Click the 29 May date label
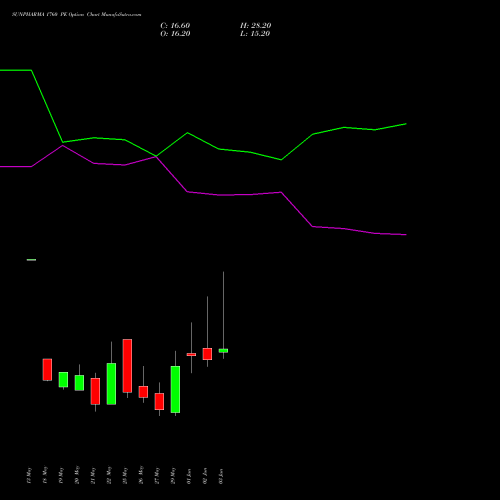 [x=173, y=475]
